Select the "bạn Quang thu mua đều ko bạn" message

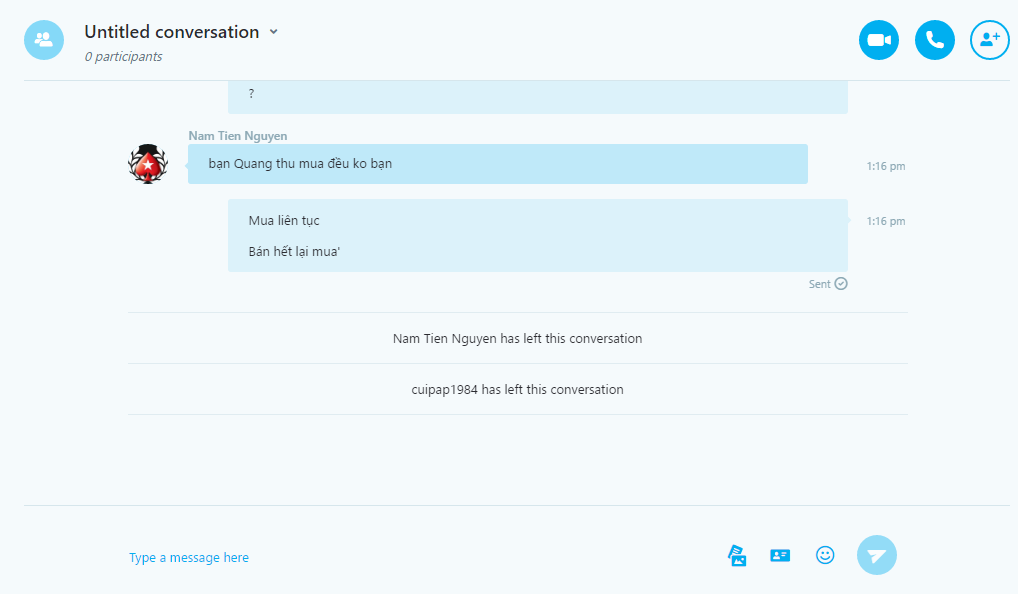300,164
